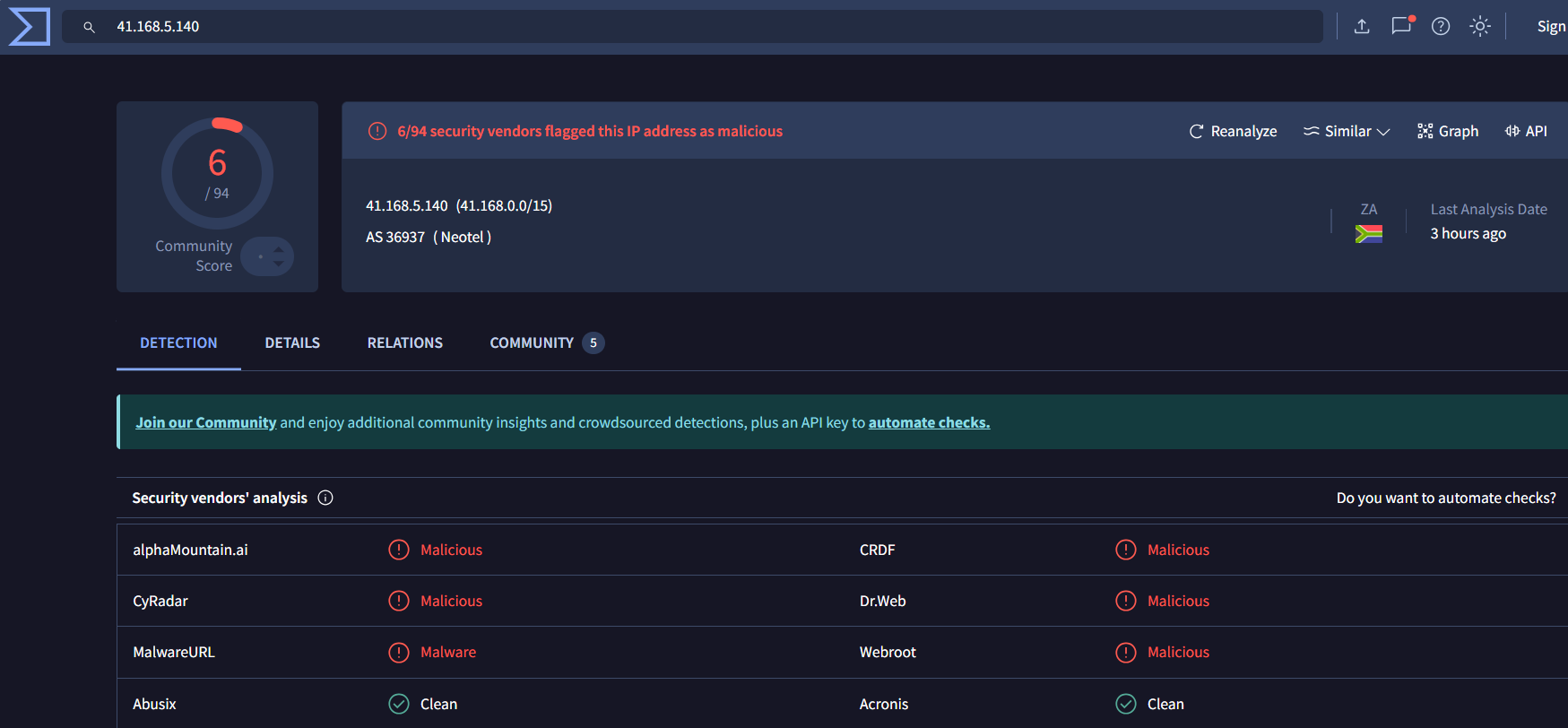
Task: Click the Webroot vendor name
Action: pyautogui.click(x=888, y=652)
